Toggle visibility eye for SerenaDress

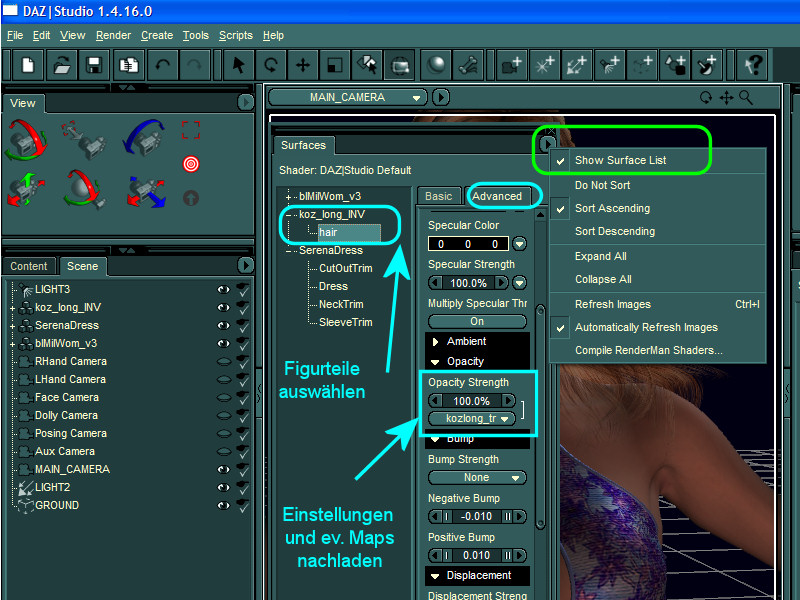223,325
